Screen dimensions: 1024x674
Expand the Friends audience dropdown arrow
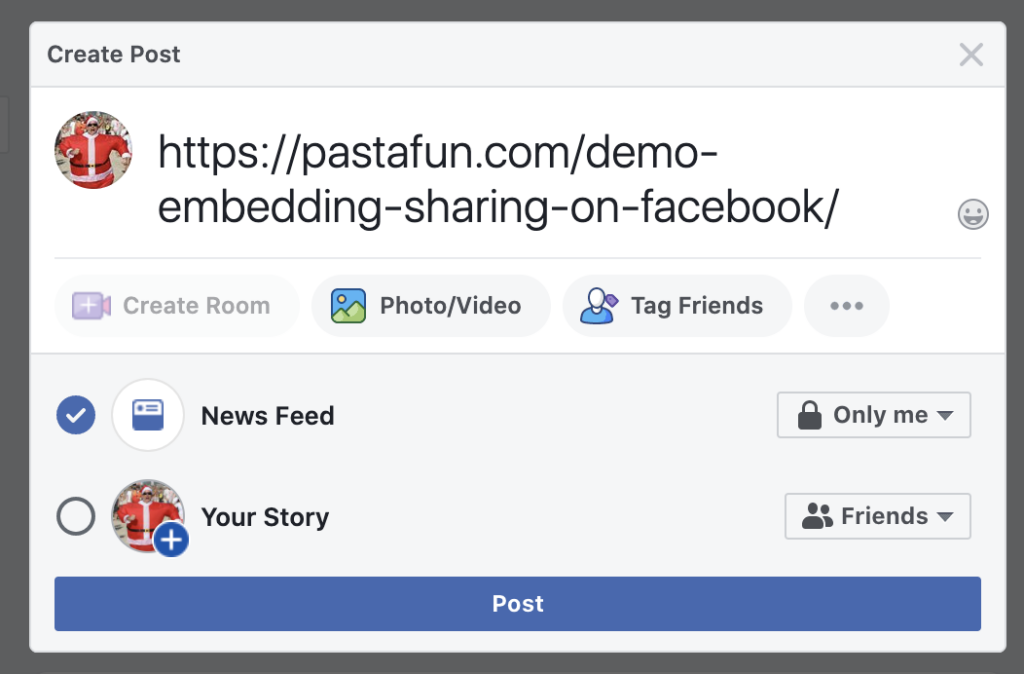pyautogui.click(x=945, y=517)
